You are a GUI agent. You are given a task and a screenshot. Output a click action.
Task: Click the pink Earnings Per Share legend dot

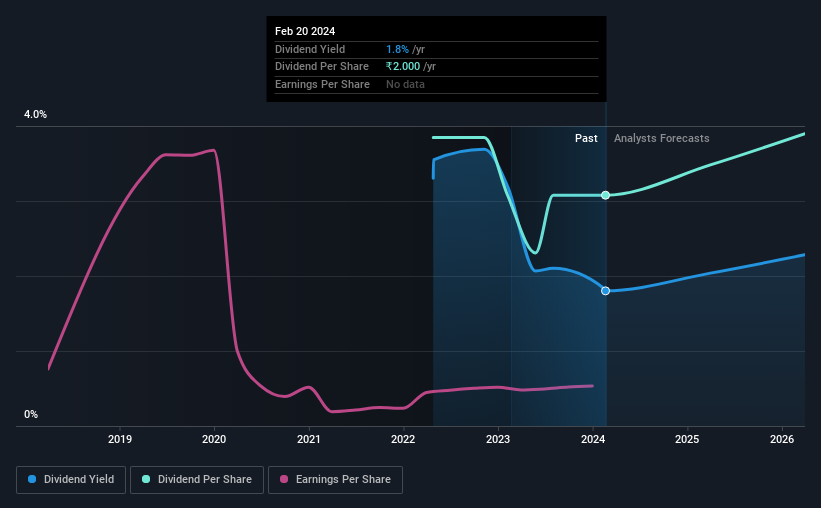pyautogui.click(x=284, y=479)
